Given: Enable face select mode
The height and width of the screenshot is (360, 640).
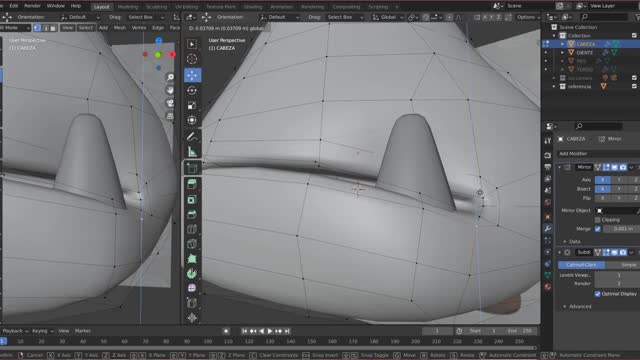Looking at the screenshot, I should 53,28.
